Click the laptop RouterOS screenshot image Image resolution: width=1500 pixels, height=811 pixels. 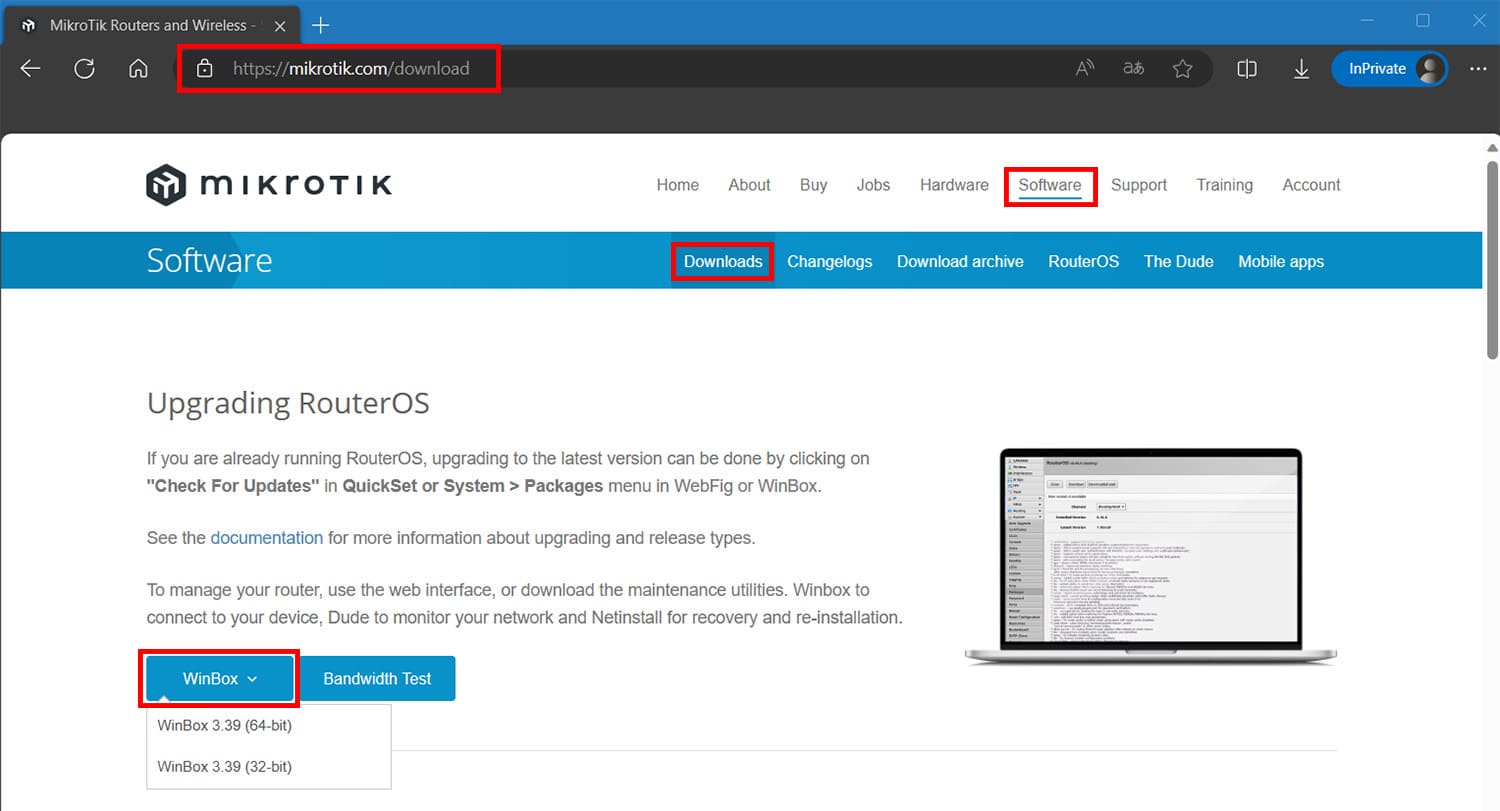click(x=1150, y=556)
